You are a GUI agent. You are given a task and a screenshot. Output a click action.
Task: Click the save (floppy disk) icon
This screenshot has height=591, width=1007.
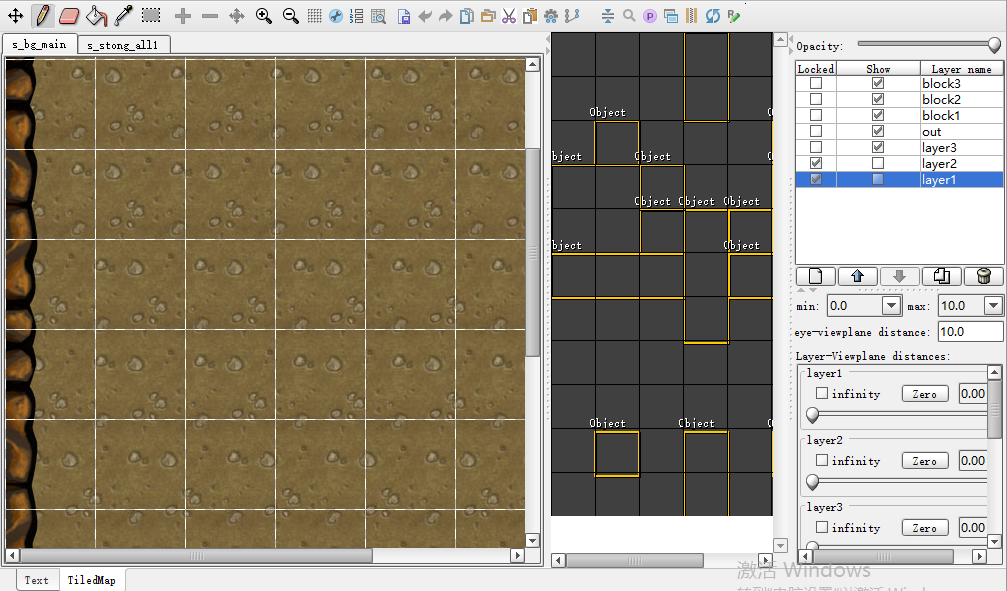(404, 17)
